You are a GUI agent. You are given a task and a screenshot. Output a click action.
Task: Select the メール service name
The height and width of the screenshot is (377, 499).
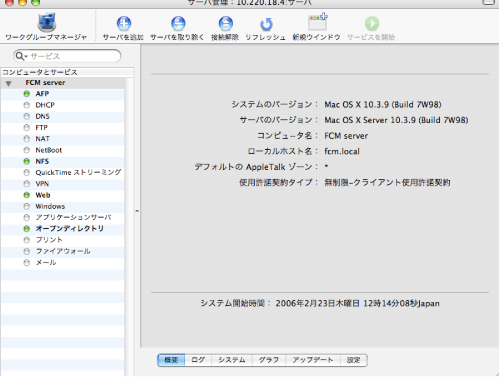(x=46, y=263)
